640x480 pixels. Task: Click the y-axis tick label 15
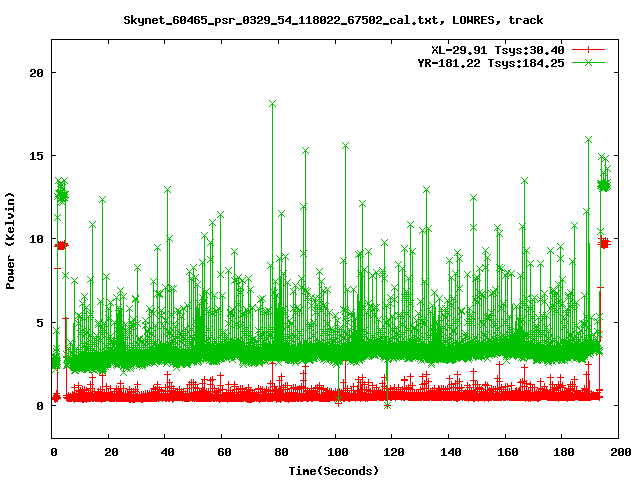[x=36, y=156]
